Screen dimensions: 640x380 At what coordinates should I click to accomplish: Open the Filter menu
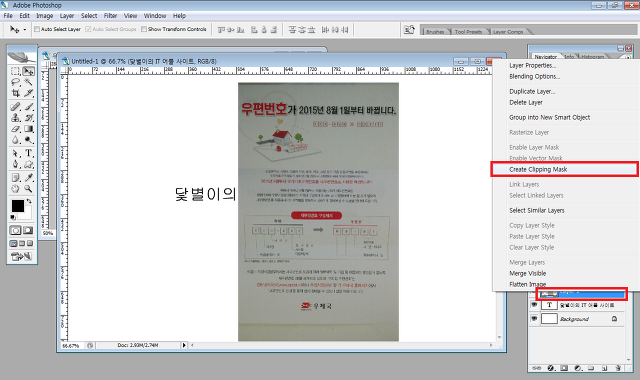point(110,16)
